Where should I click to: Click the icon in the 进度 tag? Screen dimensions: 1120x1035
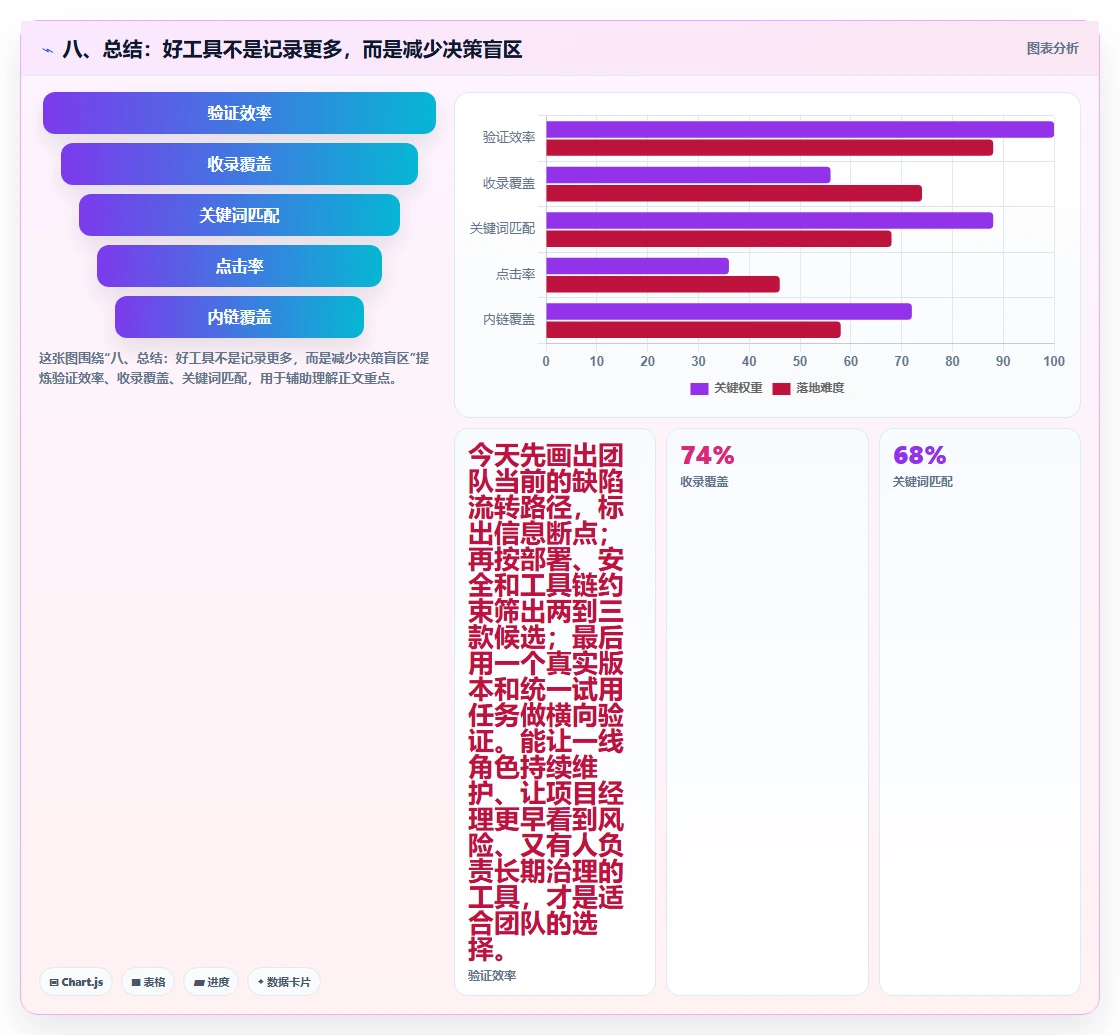[x=199, y=983]
